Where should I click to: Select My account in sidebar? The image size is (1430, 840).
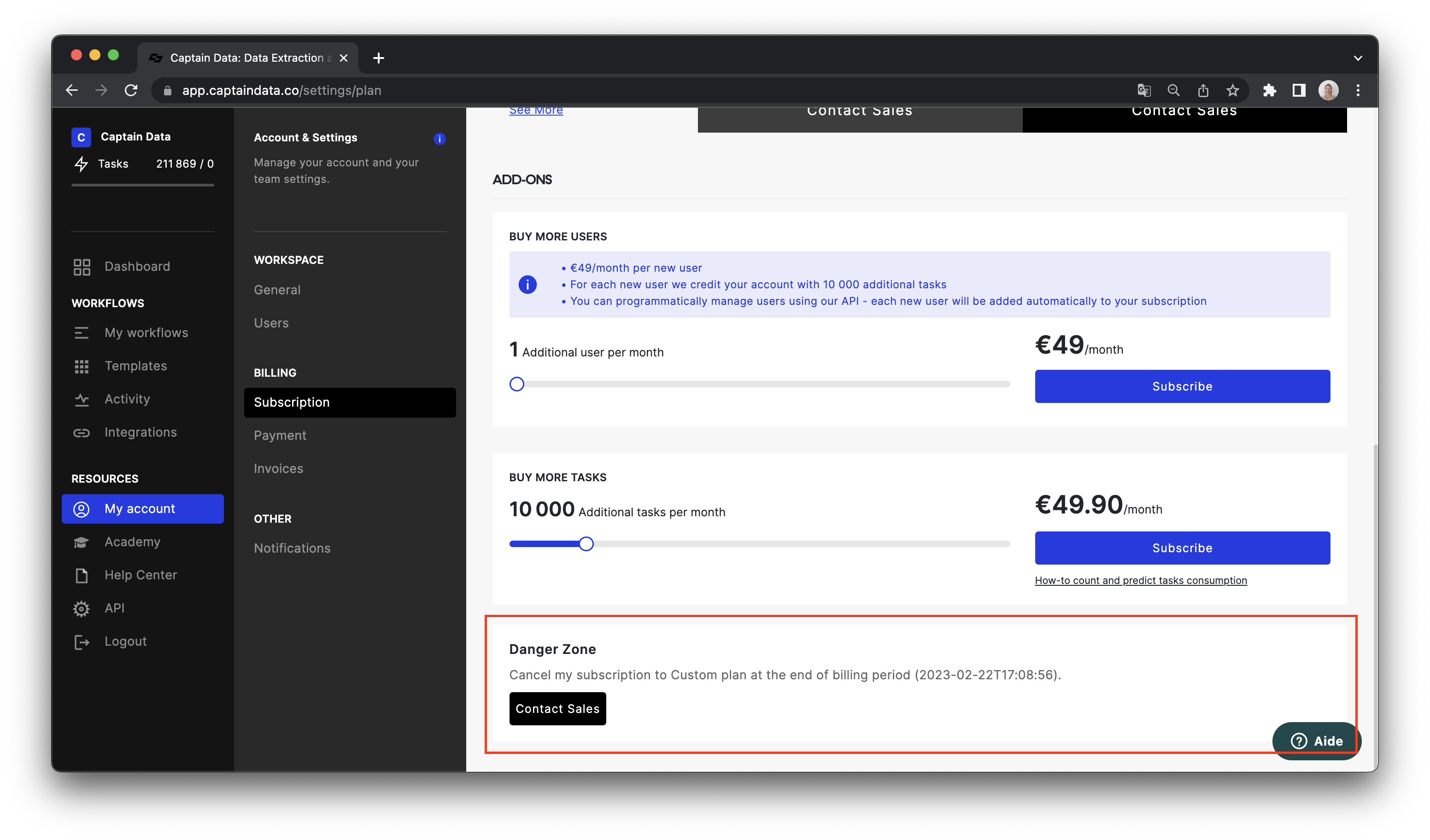click(x=142, y=509)
